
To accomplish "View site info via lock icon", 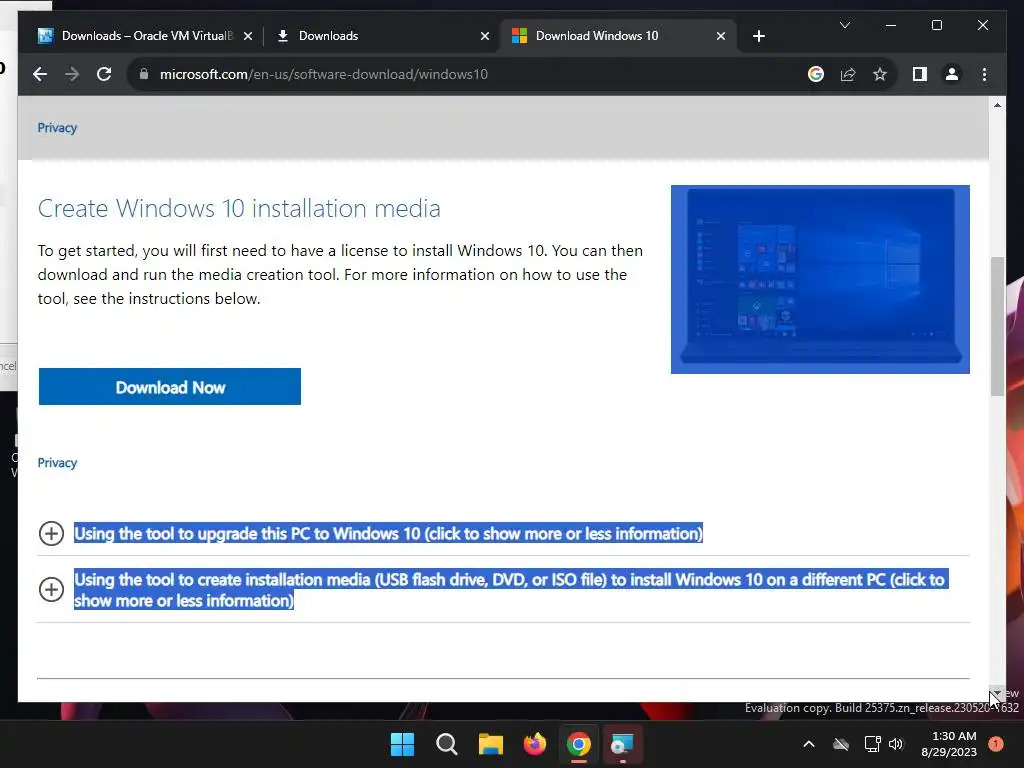I will tap(144, 74).
